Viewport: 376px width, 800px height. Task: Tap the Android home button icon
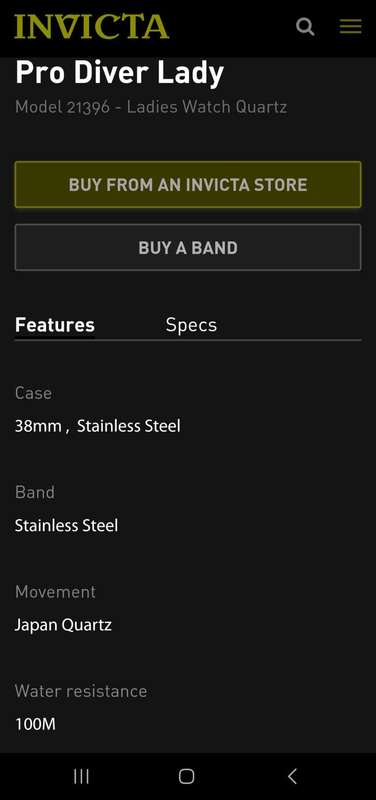pos(187,777)
